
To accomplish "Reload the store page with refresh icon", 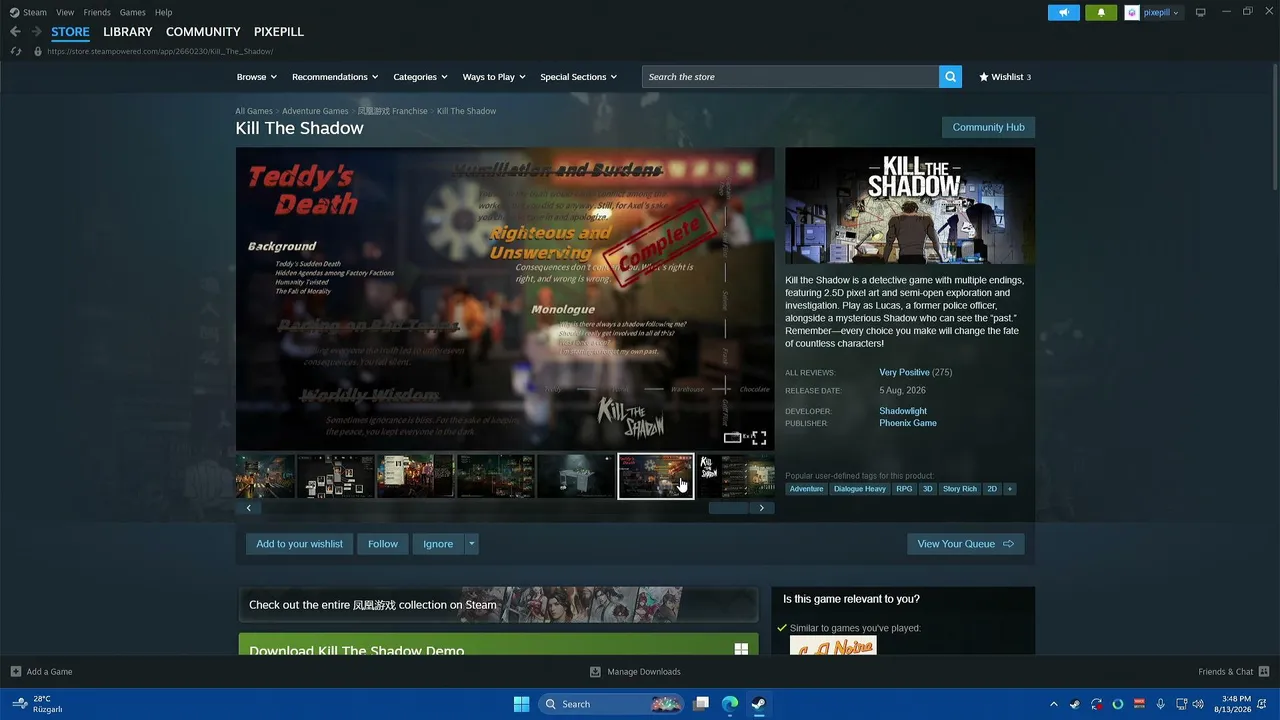I will 15,51.
